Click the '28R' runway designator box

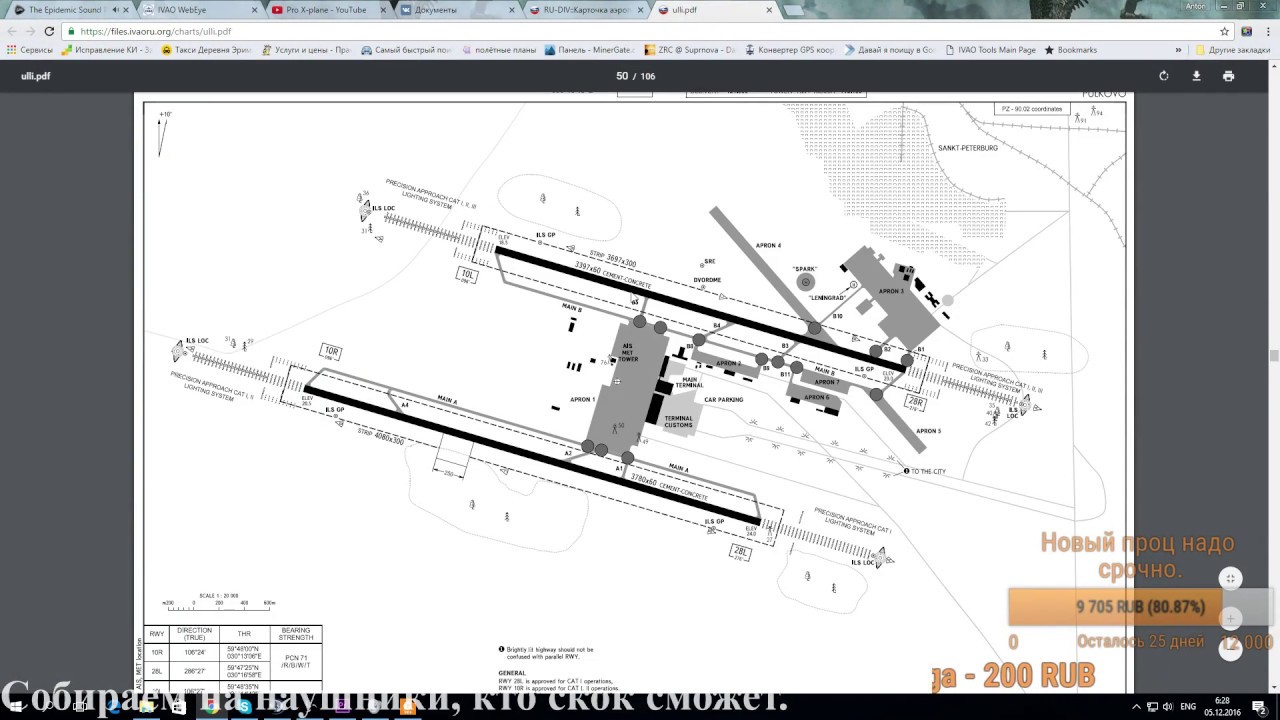[x=915, y=401]
